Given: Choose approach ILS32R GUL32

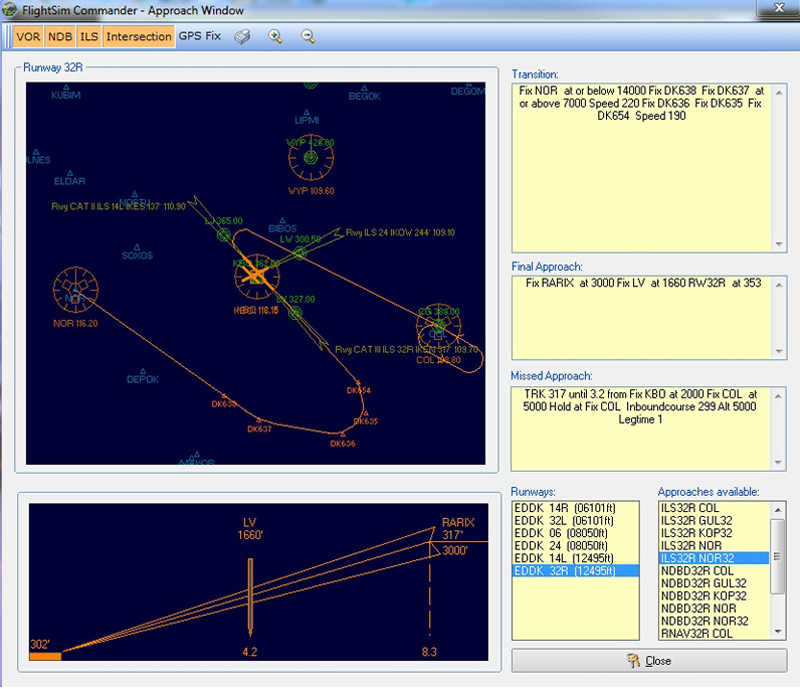Looking at the screenshot, I should click(x=714, y=521).
